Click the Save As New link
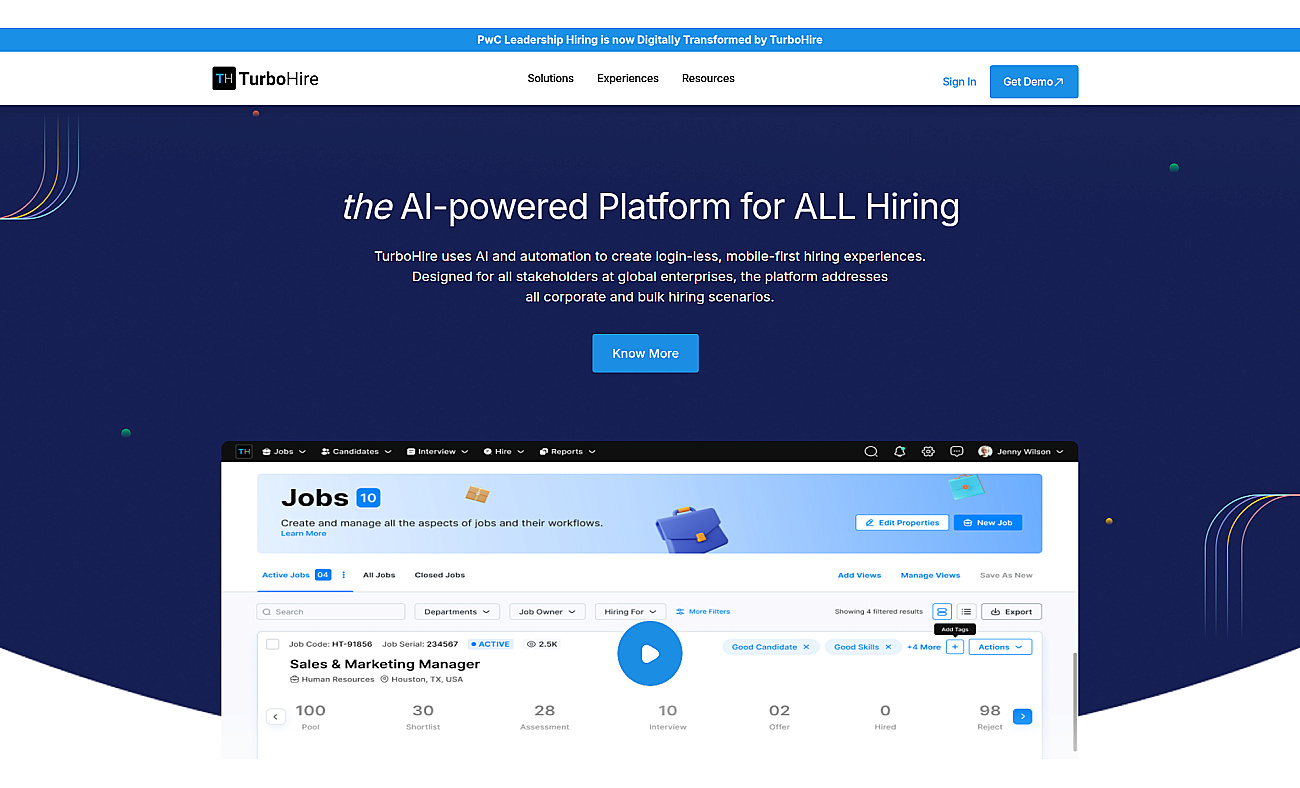 (x=1006, y=575)
